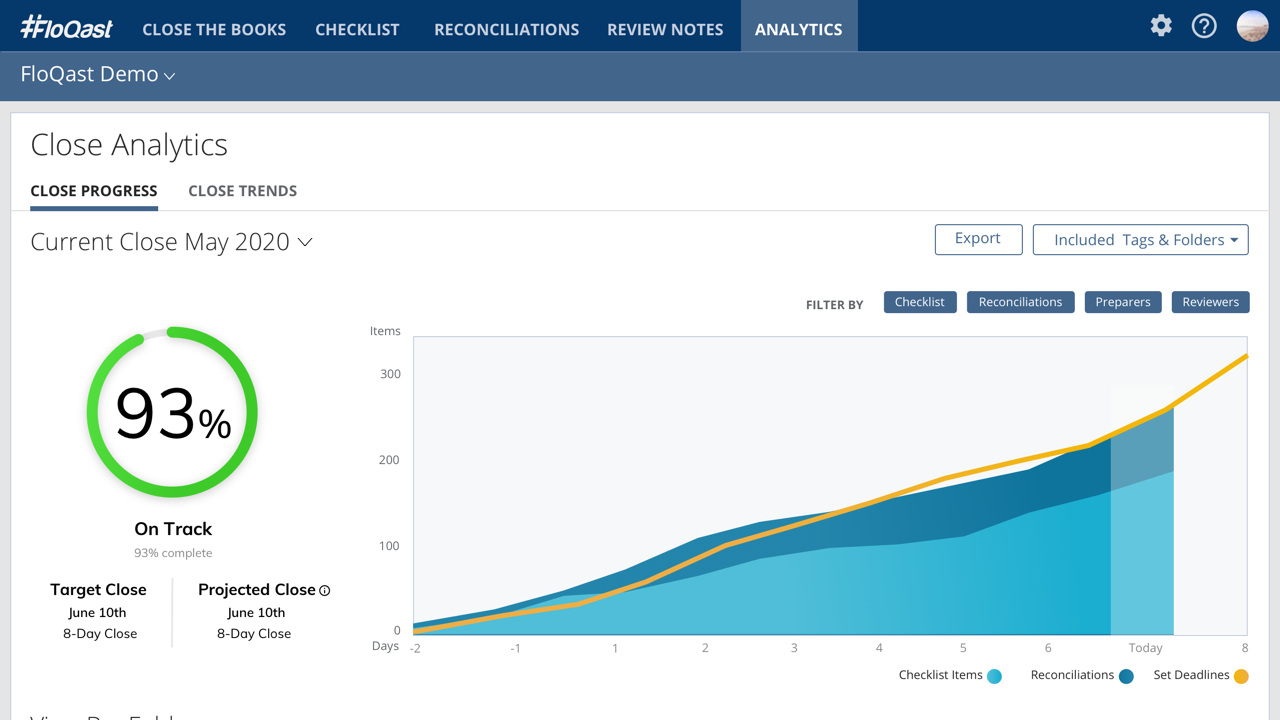The height and width of the screenshot is (720, 1280).
Task: Click the Checklist Items legend swatch
Action: pos(994,677)
